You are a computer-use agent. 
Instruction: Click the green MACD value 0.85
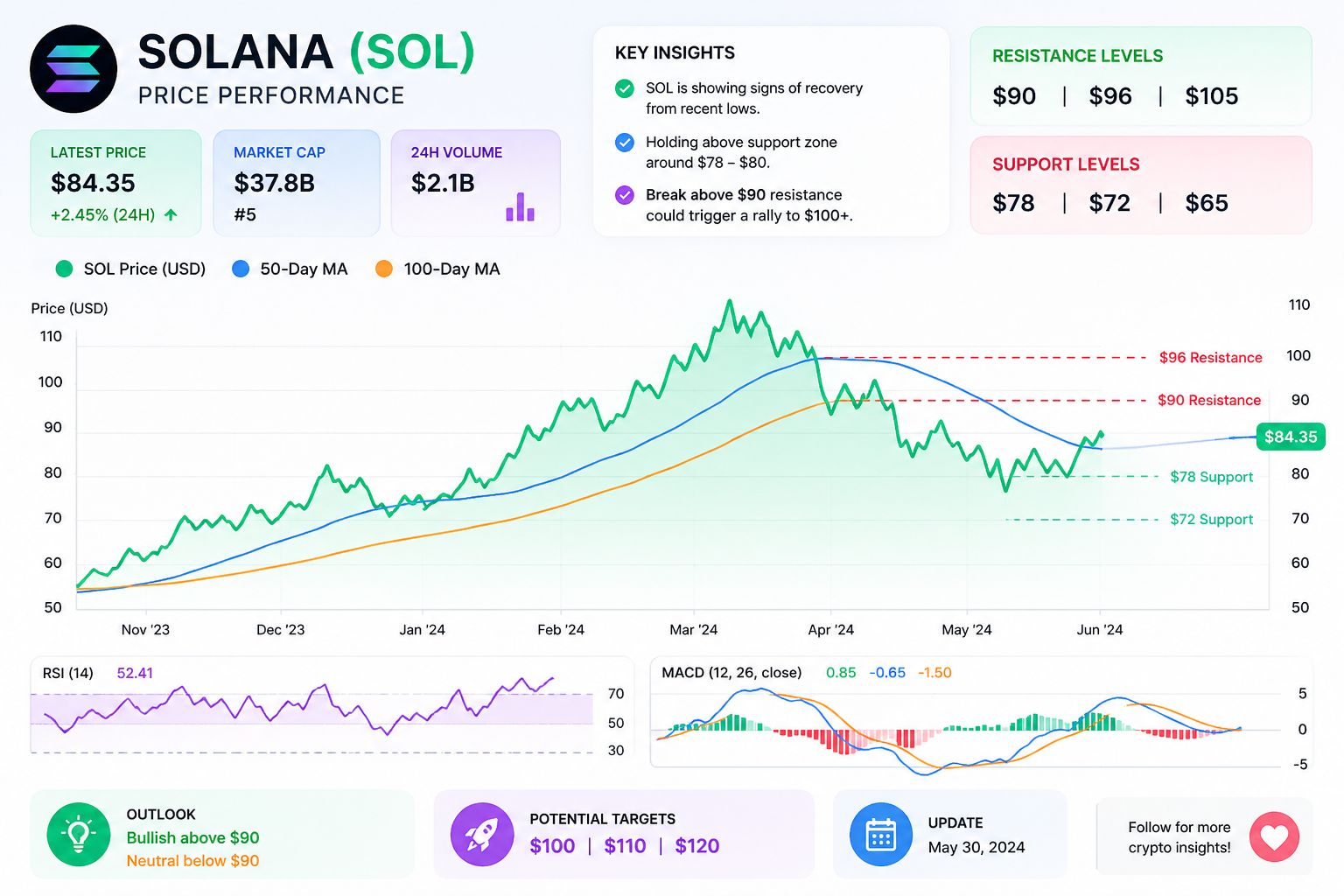pyautogui.click(x=841, y=673)
